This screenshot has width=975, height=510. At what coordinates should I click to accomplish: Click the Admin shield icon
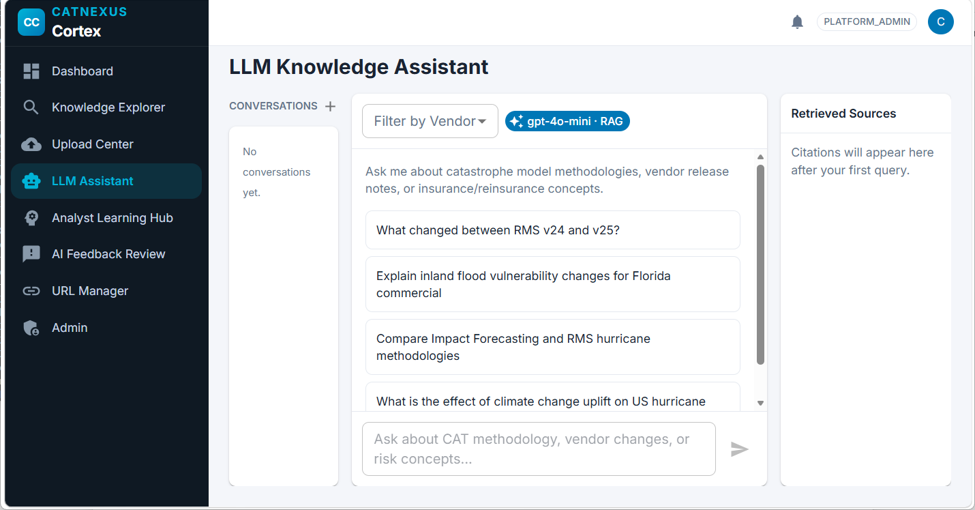(x=31, y=328)
